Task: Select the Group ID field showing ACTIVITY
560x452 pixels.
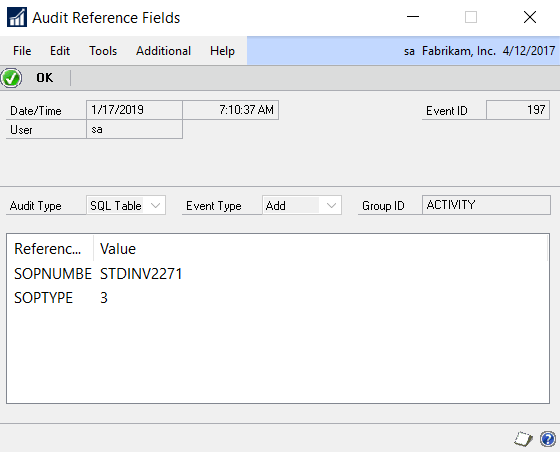Action: 486,205
